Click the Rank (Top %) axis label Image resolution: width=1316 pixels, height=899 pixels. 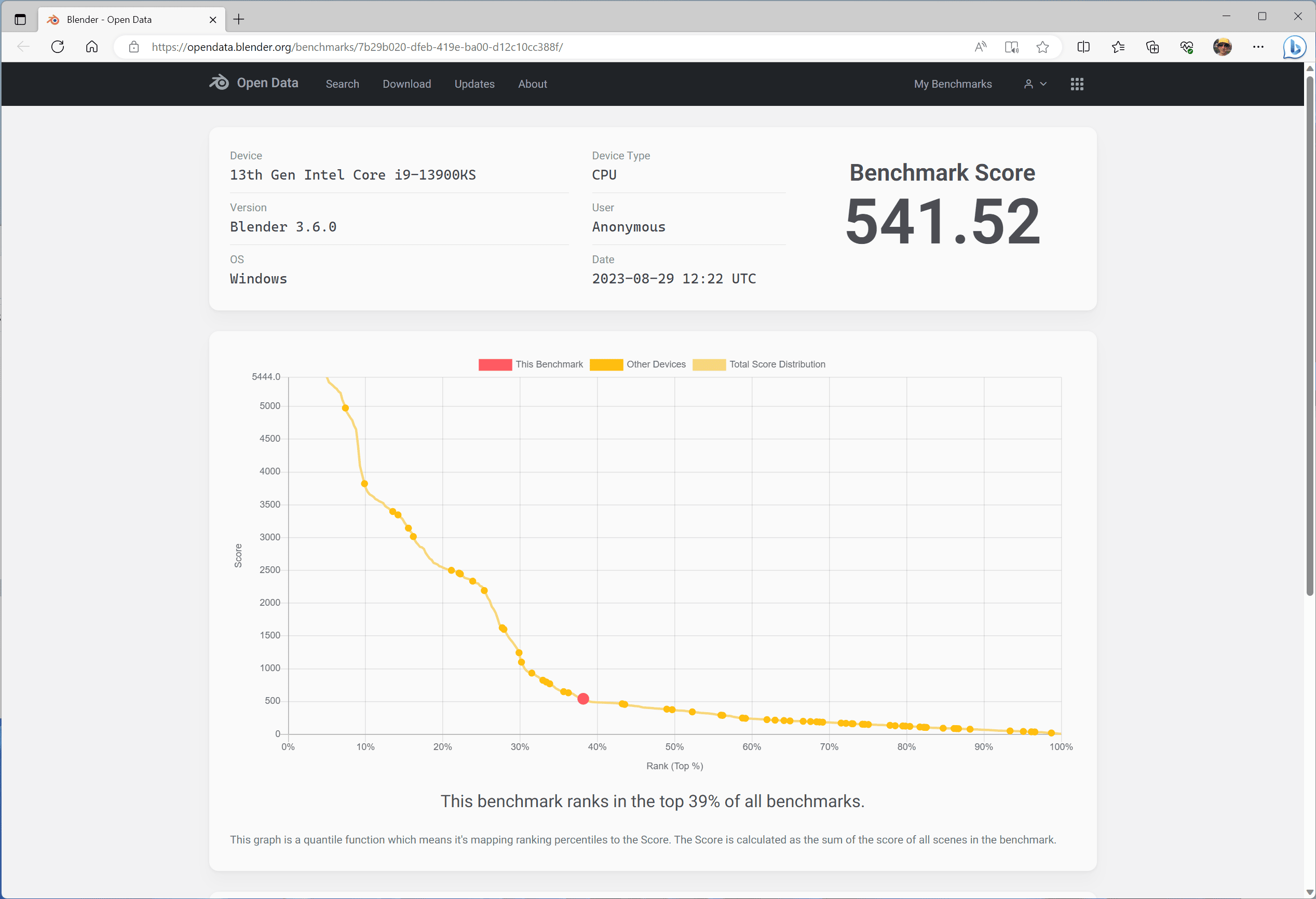coord(674,766)
